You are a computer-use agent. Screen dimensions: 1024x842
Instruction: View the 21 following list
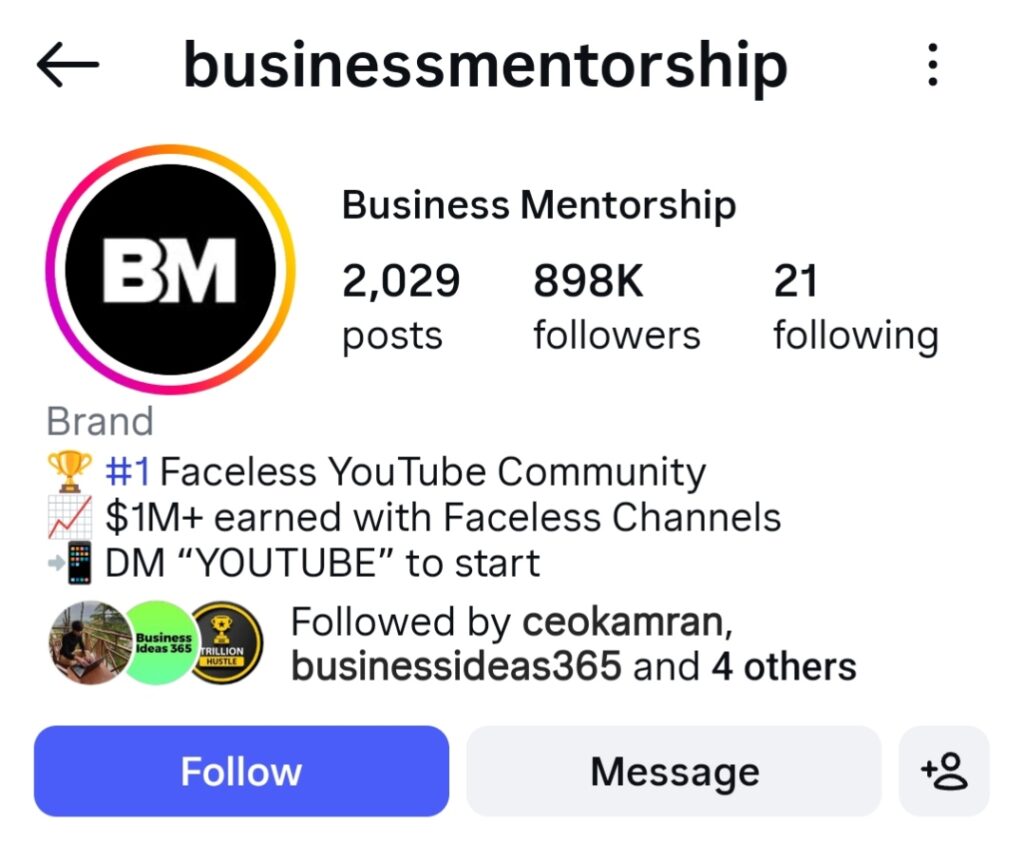(x=855, y=307)
